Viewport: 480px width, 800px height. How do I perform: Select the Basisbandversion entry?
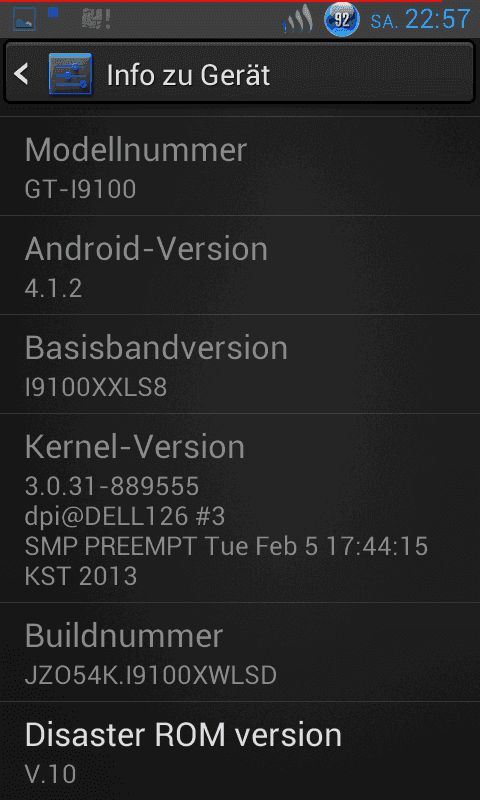click(x=240, y=364)
